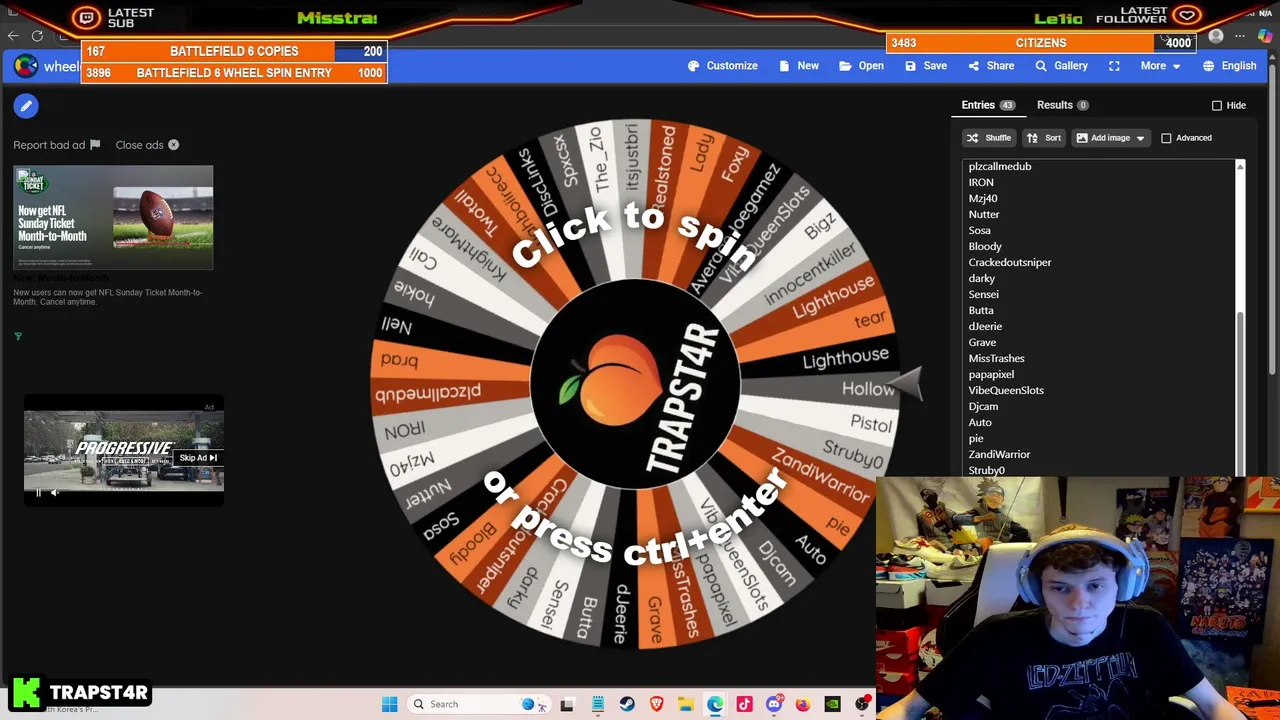Open the Windows Start menu

[x=389, y=704]
